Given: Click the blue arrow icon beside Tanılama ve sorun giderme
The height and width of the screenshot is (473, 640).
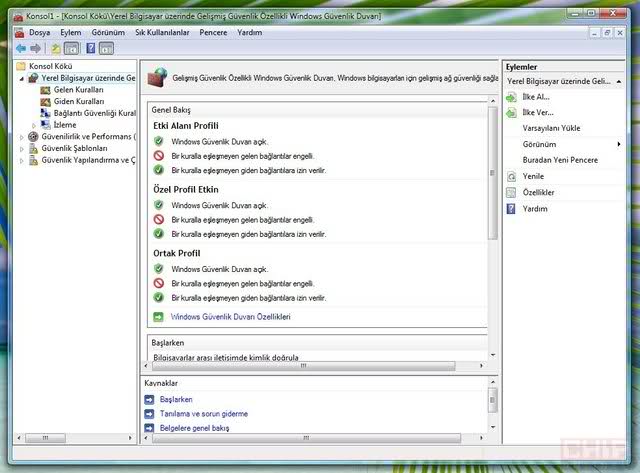Looking at the screenshot, I should (x=149, y=414).
